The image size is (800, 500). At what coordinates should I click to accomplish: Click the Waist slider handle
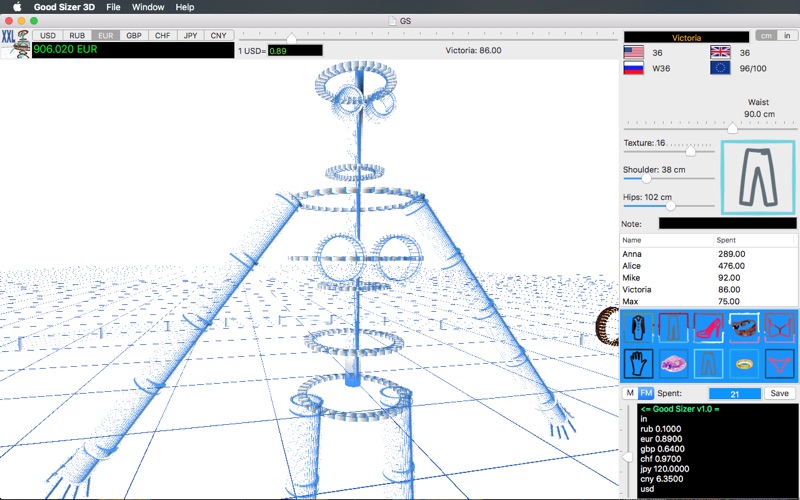(732, 128)
